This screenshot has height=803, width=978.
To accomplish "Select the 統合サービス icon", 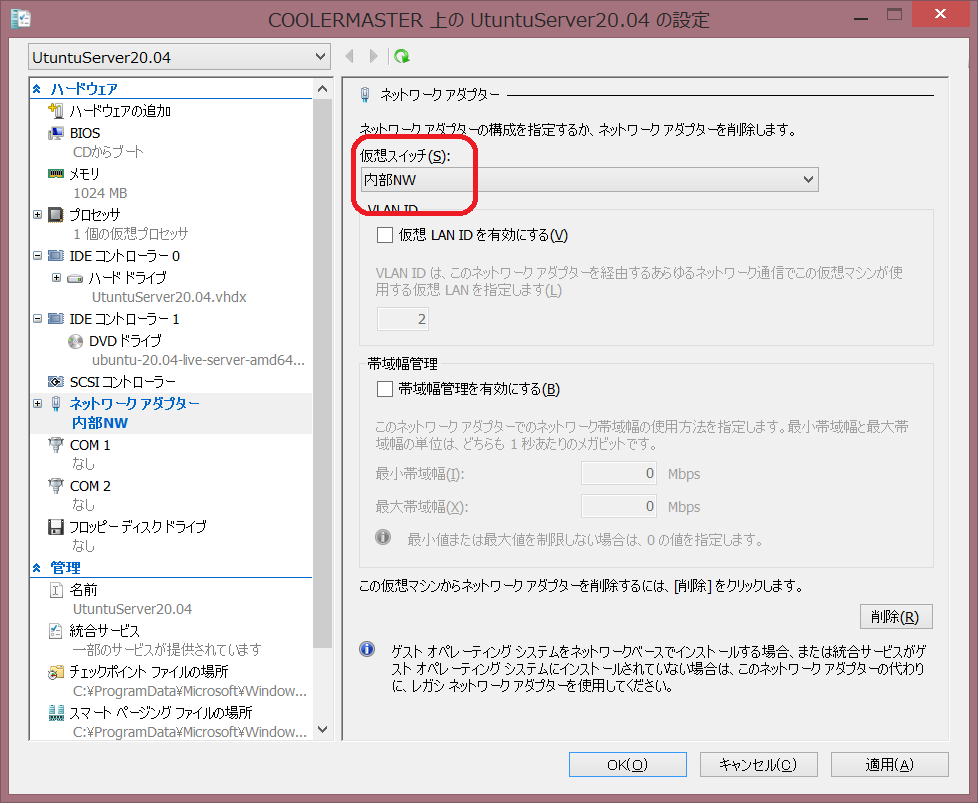I will (x=56, y=631).
